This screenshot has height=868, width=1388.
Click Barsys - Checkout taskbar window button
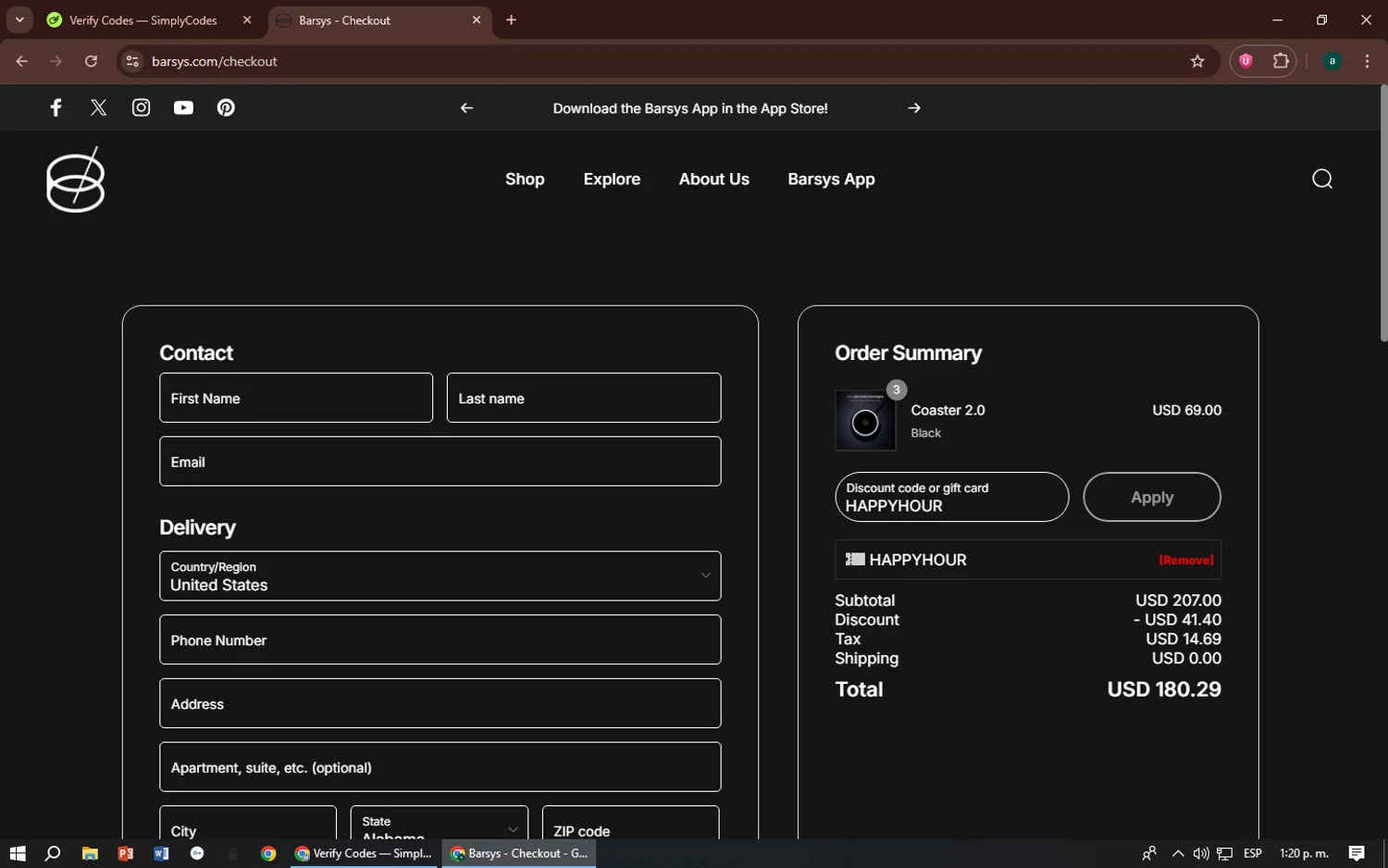tap(519, 853)
